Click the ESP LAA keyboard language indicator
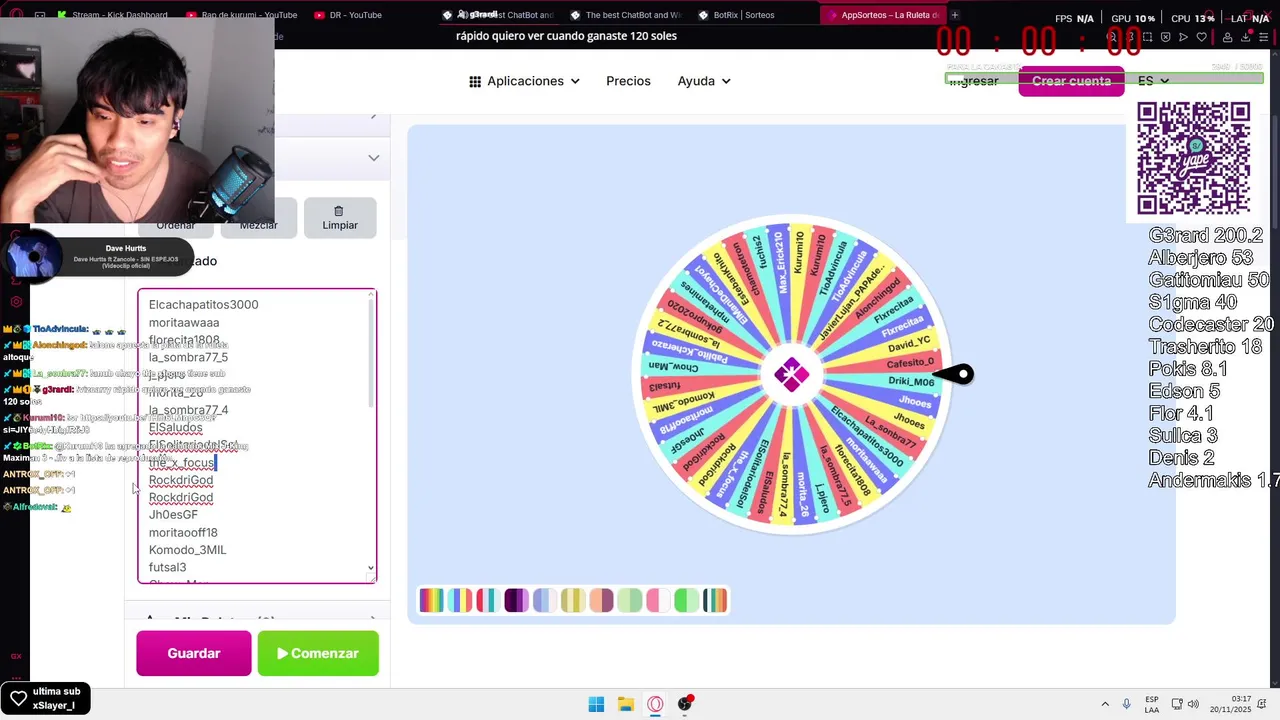1280x720 pixels. point(1152,704)
